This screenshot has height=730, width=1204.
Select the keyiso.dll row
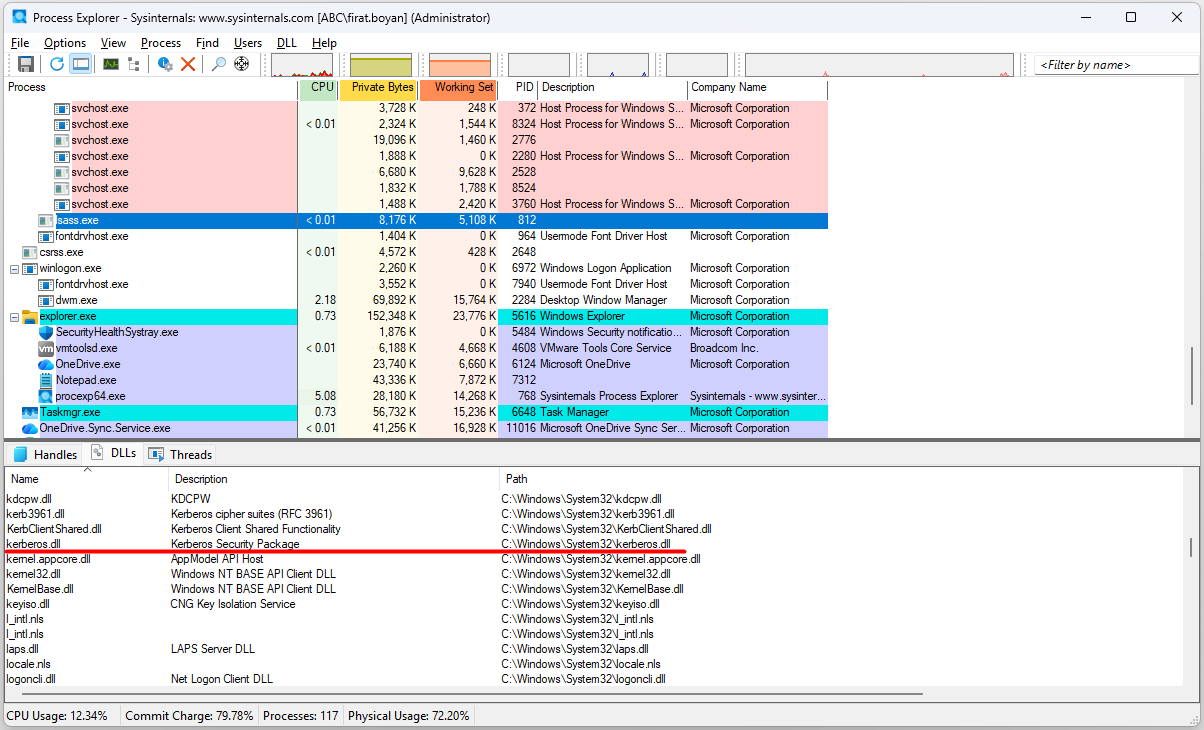point(595,604)
